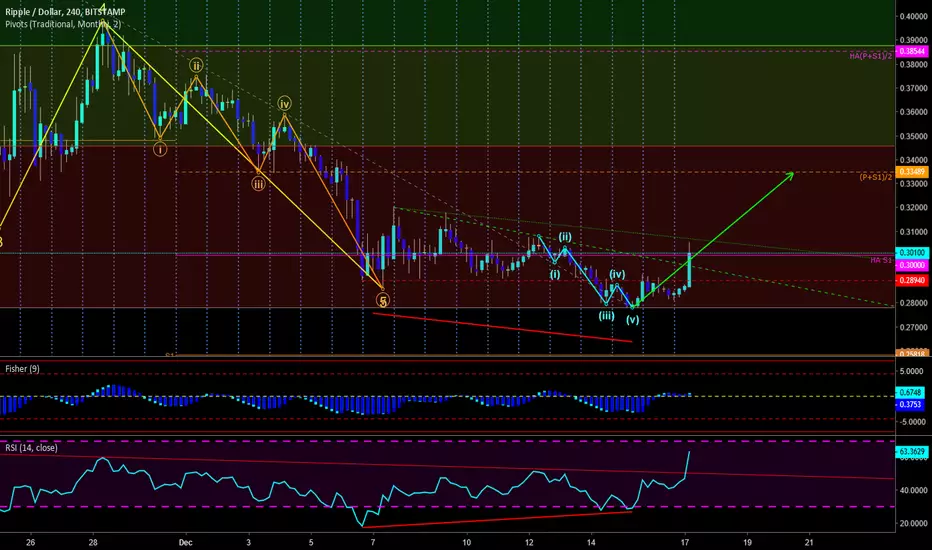Select the 63.3629 RSI value tag
This screenshot has height=550, width=932.
(x=912, y=452)
